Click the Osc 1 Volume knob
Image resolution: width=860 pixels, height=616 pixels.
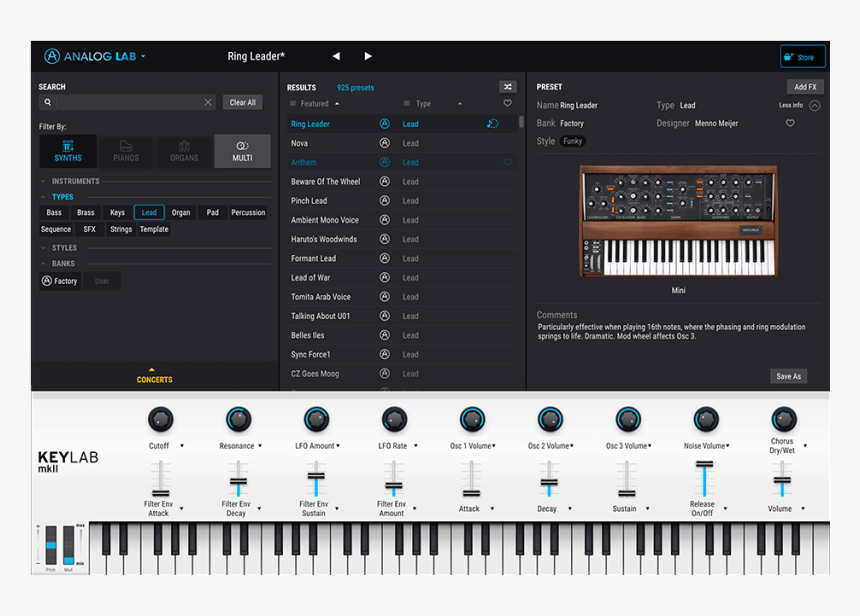coord(472,420)
